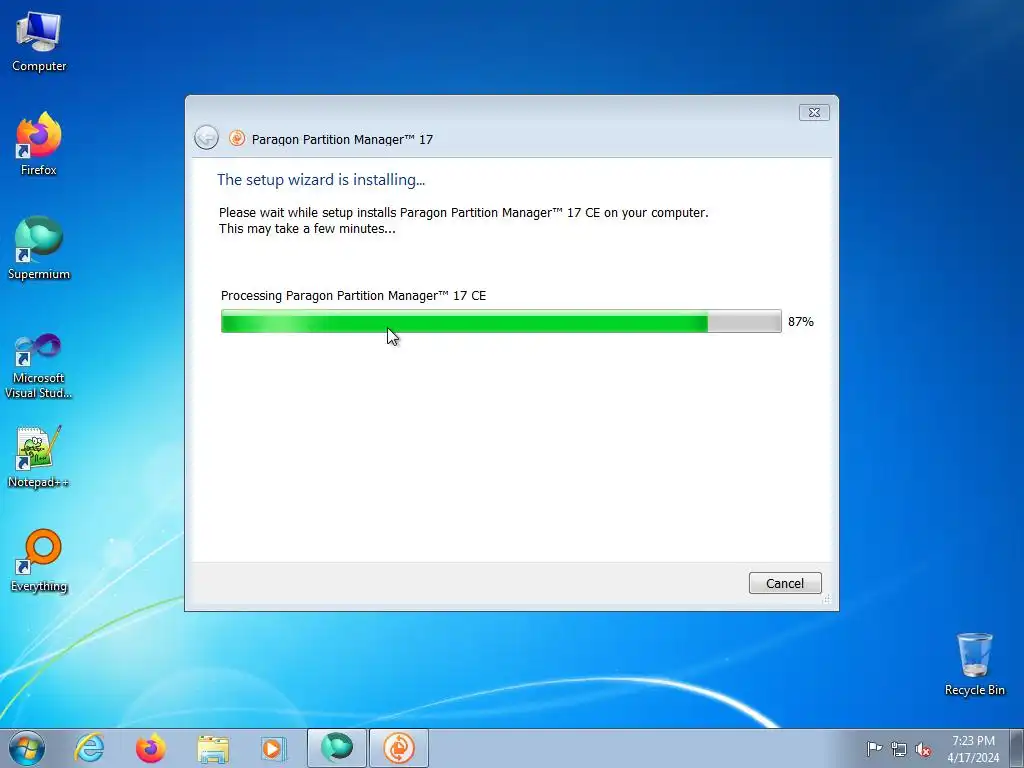This screenshot has height=768, width=1024.
Task: Select the Supermium desktop shortcut
Action: [39, 248]
